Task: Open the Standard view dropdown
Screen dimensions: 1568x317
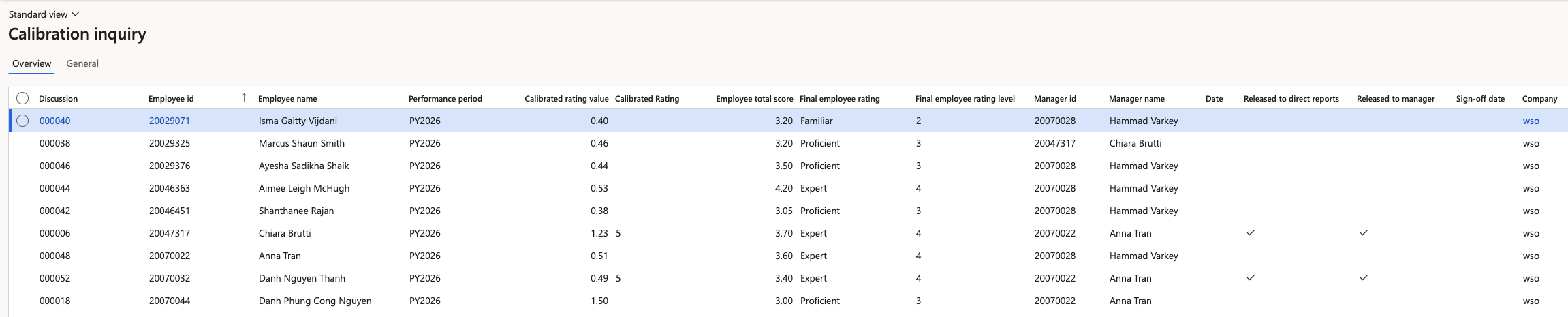Action: pyautogui.click(x=44, y=14)
